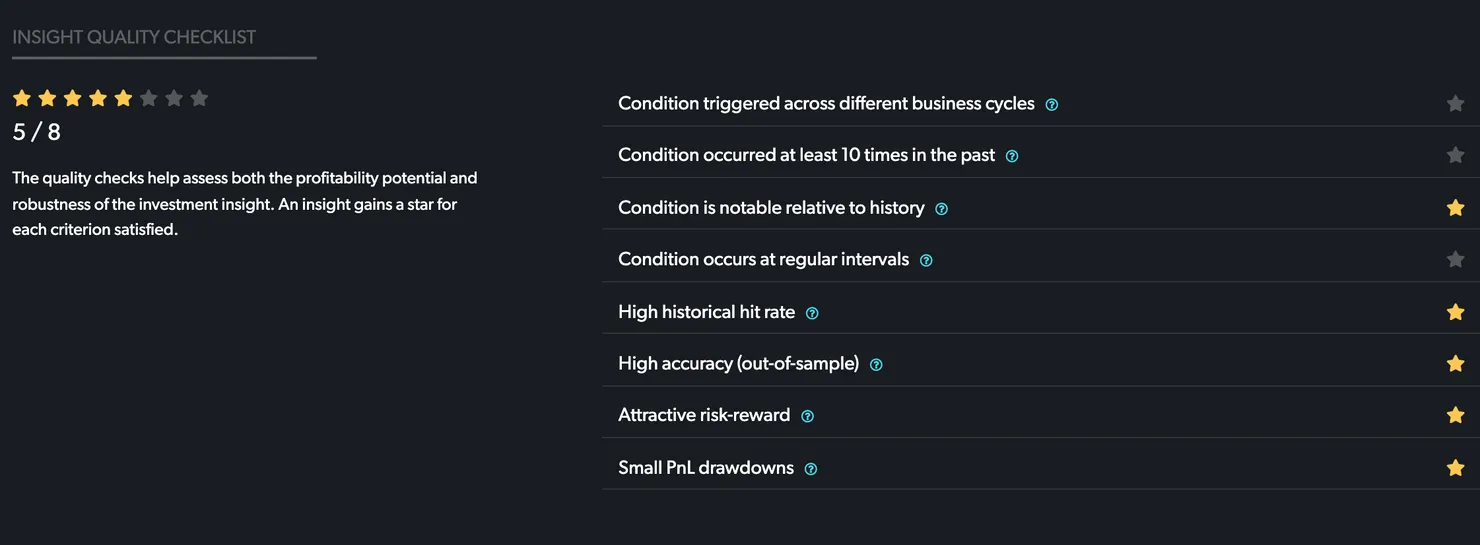
Task: Show help for regular intervals condition
Action: coord(926,260)
